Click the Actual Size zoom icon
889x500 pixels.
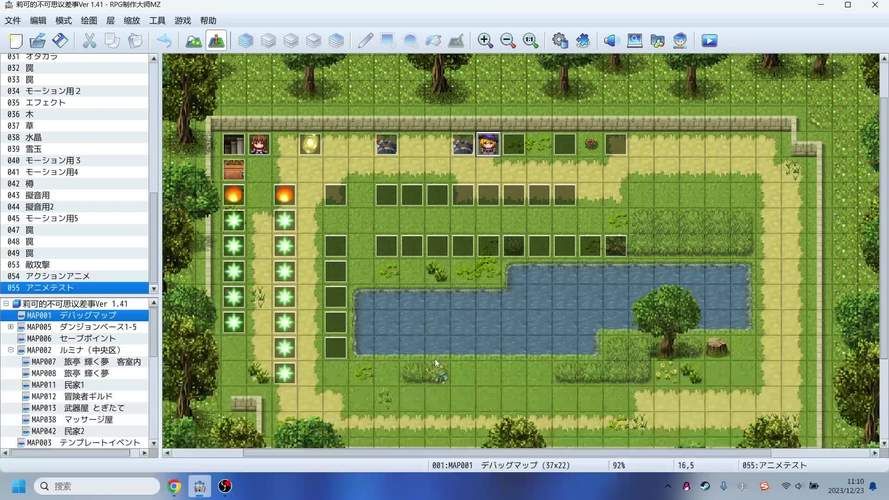531,41
